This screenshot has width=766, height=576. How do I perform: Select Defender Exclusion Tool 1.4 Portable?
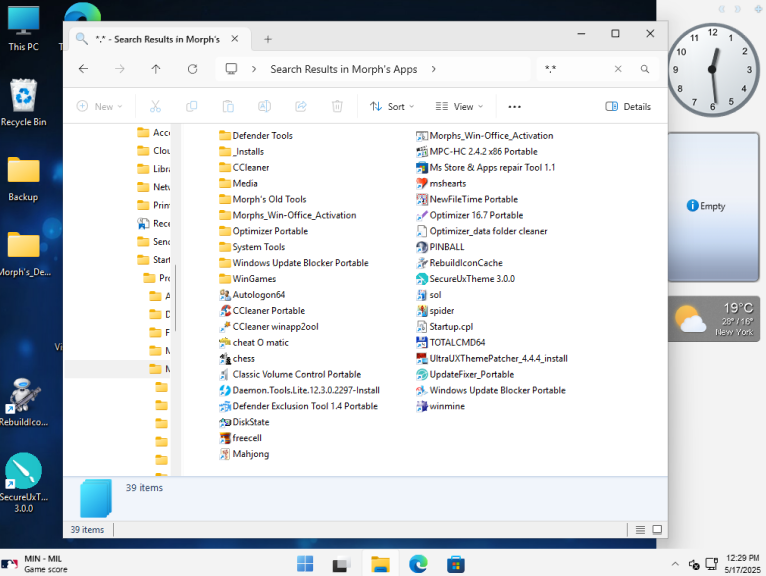click(298, 406)
